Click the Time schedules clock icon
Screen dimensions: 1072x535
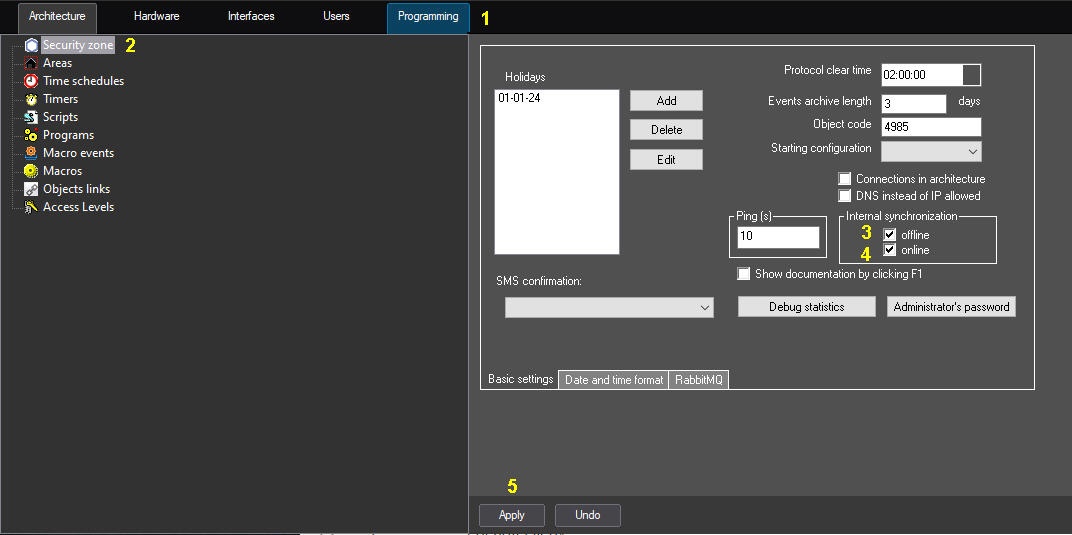[x=31, y=81]
